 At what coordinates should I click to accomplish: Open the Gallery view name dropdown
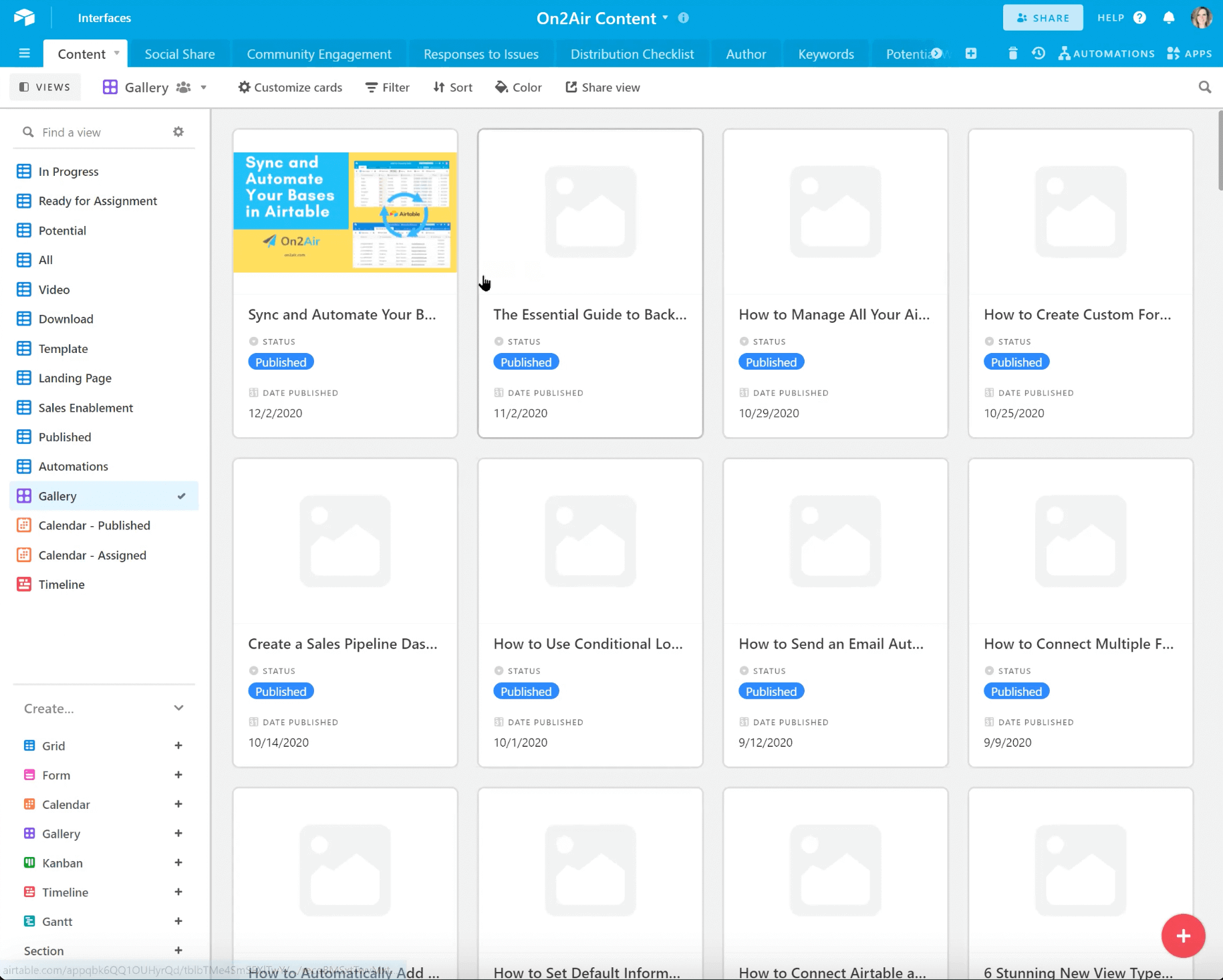coord(204,88)
